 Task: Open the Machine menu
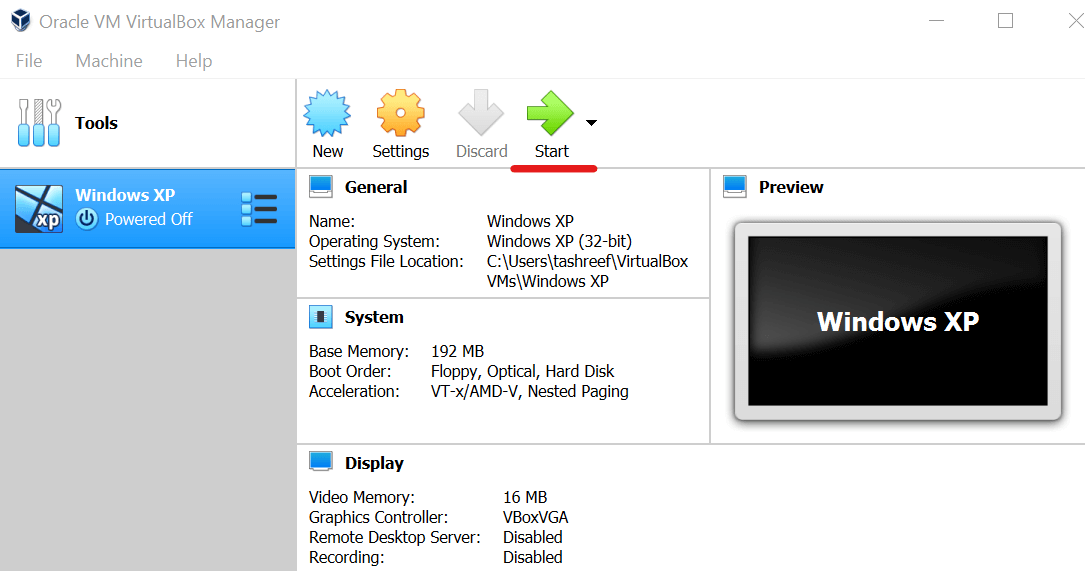(109, 61)
